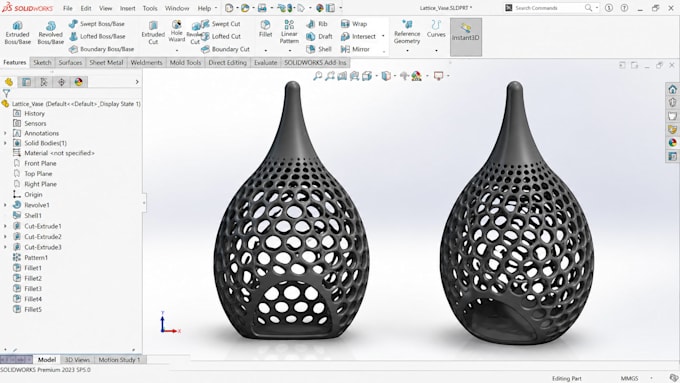Open the Curves tool
The height and width of the screenshot is (383, 680).
click(436, 29)
